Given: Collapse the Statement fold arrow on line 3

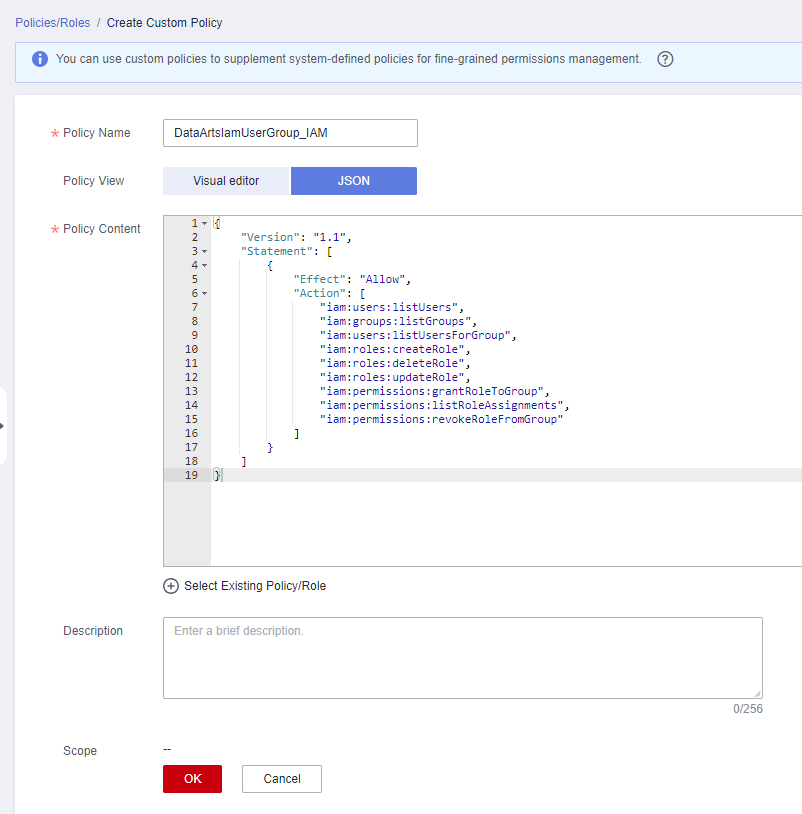Looking at the screenshot, I should click(205, 251).
